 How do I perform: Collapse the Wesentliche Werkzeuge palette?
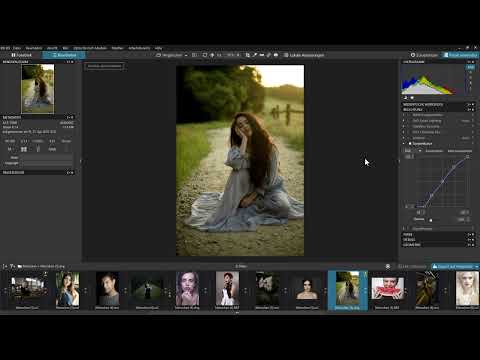pyautogui.click(x=438, y=104)
